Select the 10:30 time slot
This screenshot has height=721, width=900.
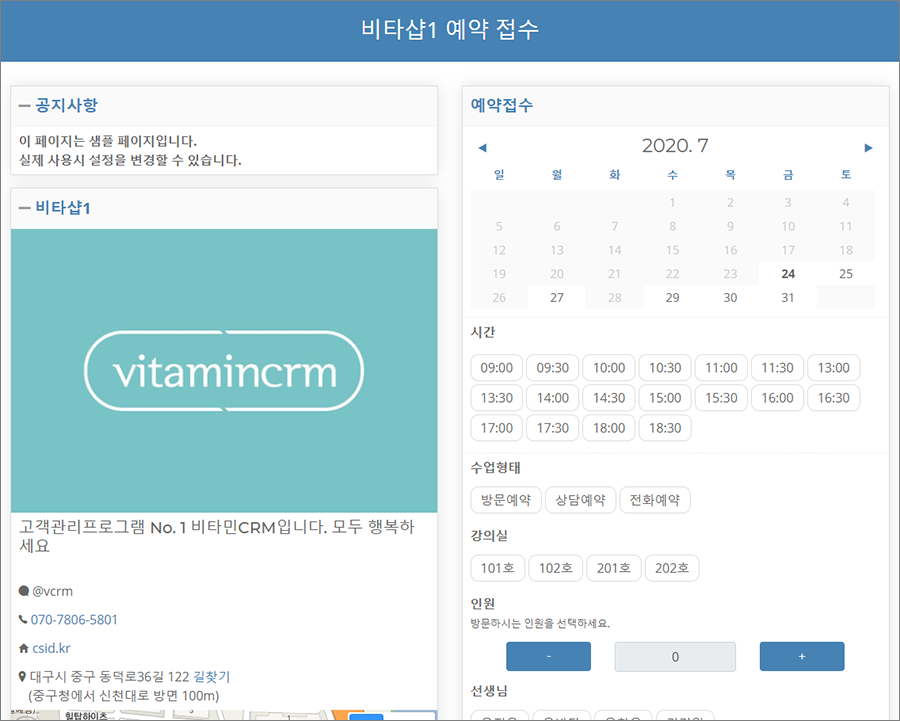(x=665, y=368)
